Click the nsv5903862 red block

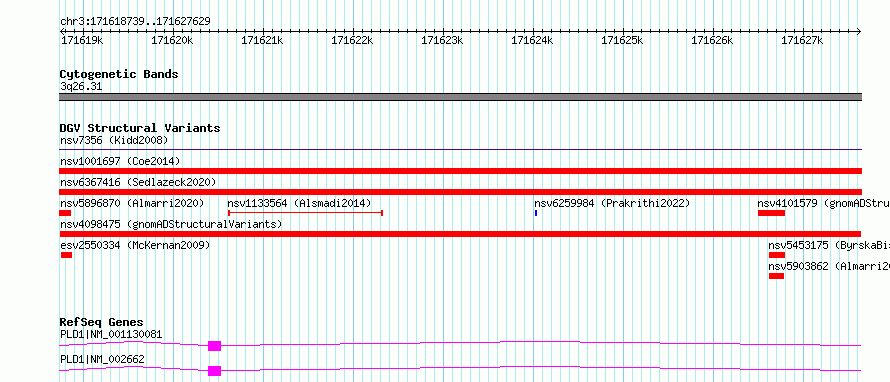776,276
